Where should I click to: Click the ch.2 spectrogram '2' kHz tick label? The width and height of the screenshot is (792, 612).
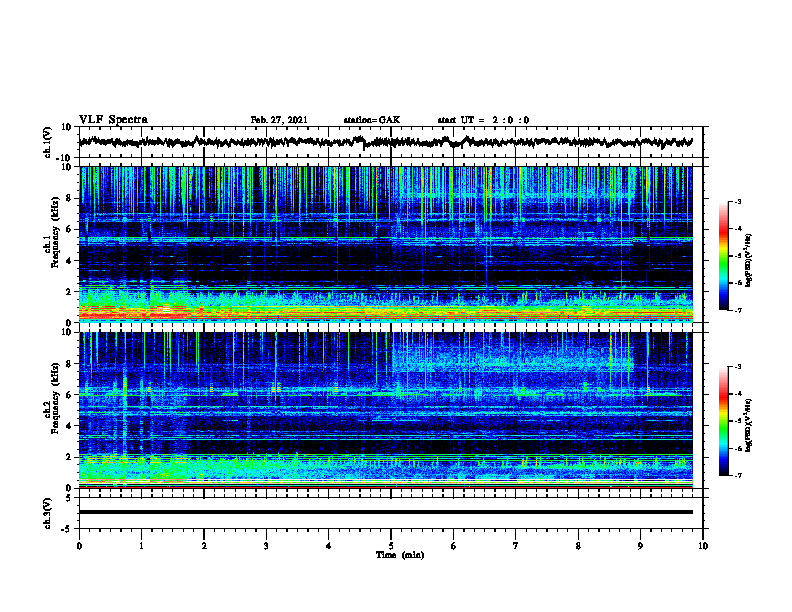(70, 457)
